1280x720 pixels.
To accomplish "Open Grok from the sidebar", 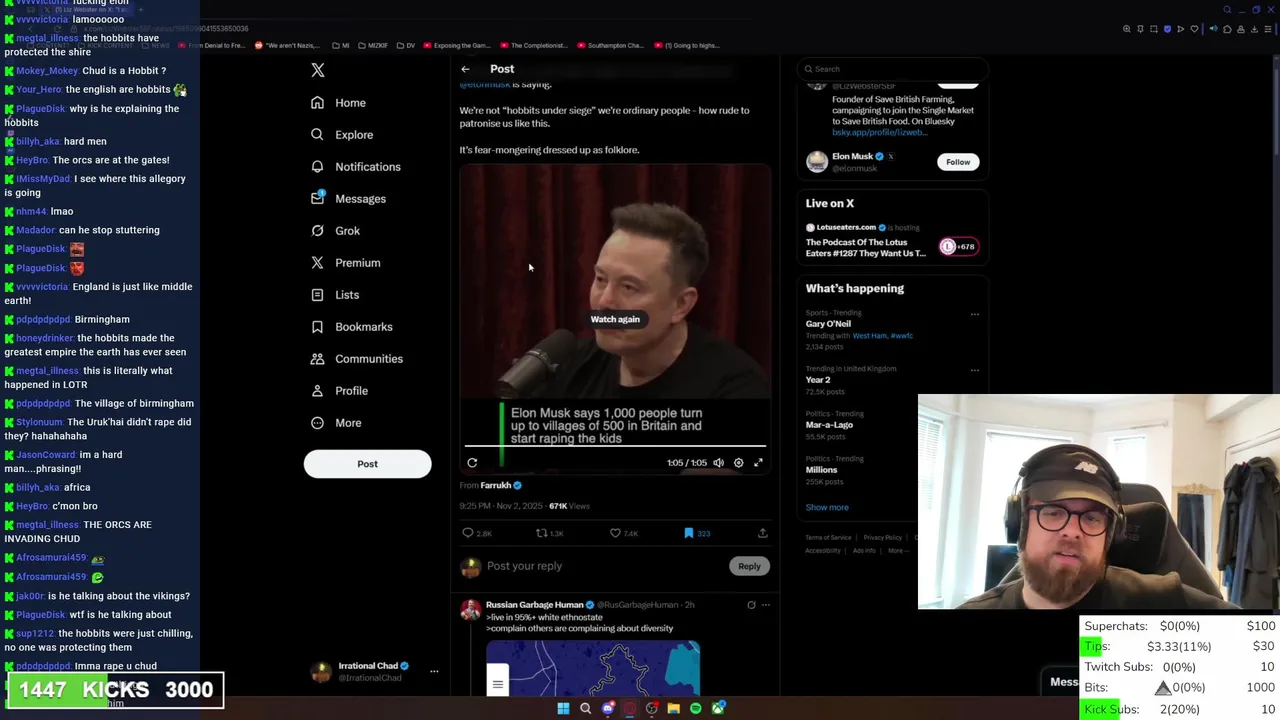I will 335,231.
